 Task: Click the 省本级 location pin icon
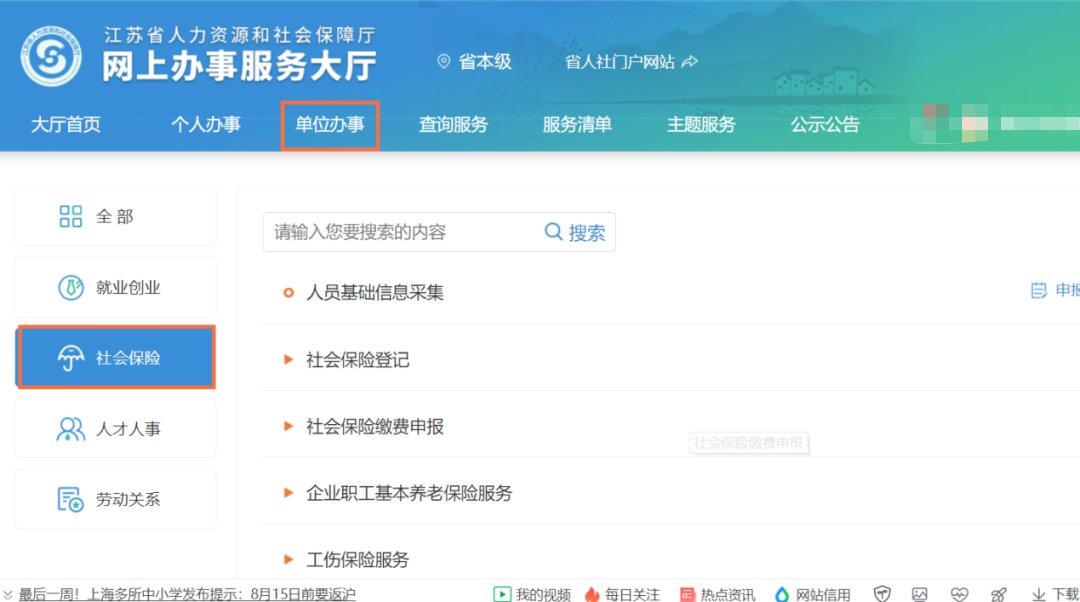coord(444,62)
